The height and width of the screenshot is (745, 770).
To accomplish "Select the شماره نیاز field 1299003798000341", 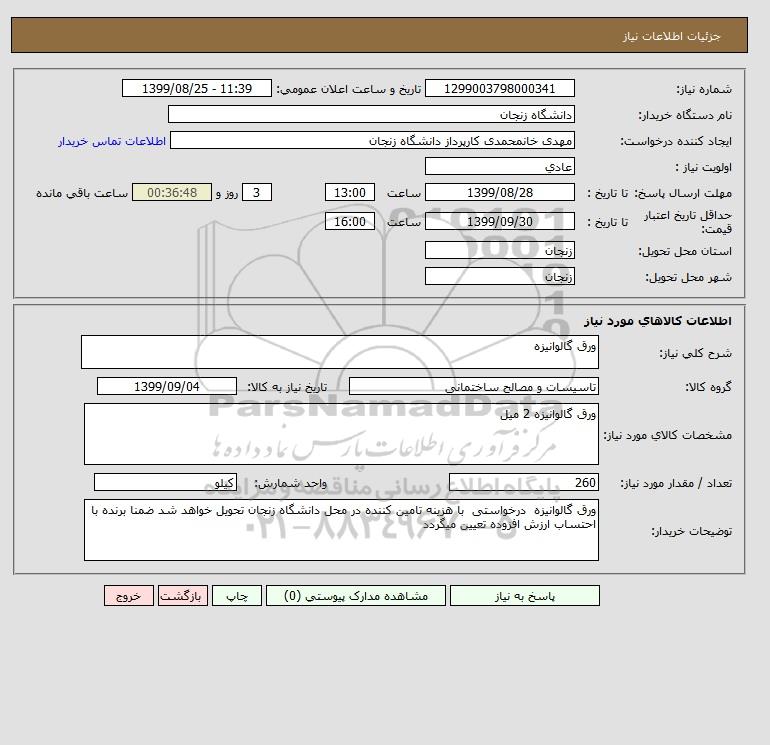I will pyautogui.click(x=499, y=88).
